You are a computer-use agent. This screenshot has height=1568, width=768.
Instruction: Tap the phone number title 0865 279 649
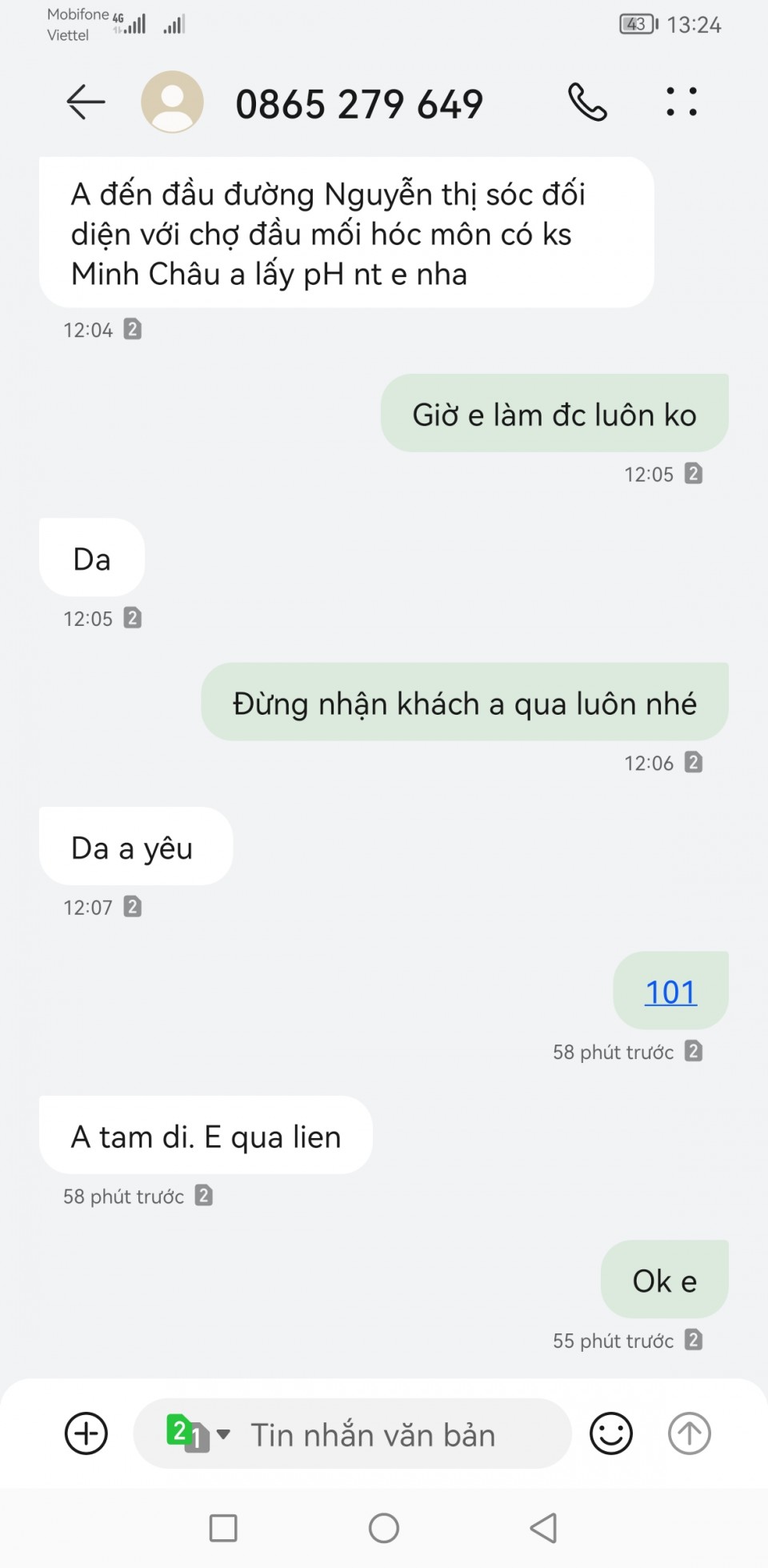(x=359, y=104)
